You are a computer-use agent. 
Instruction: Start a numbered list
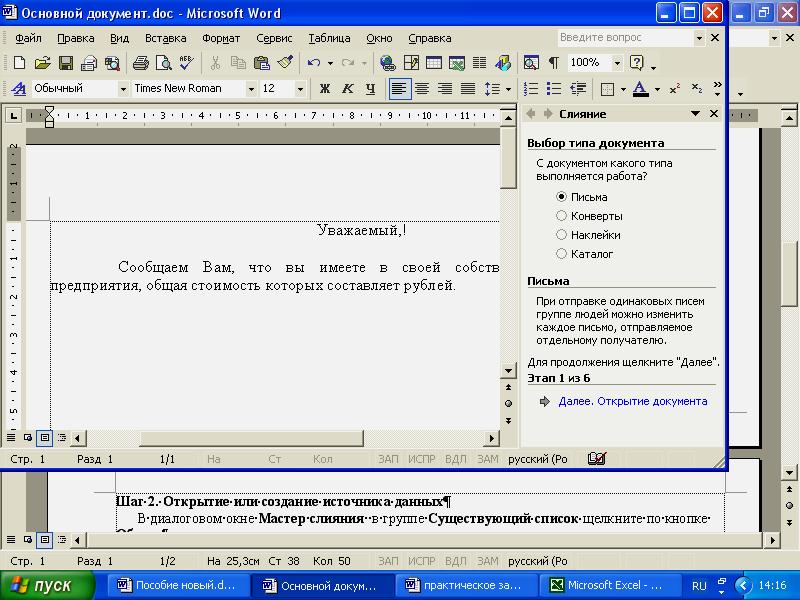(531, 89)
